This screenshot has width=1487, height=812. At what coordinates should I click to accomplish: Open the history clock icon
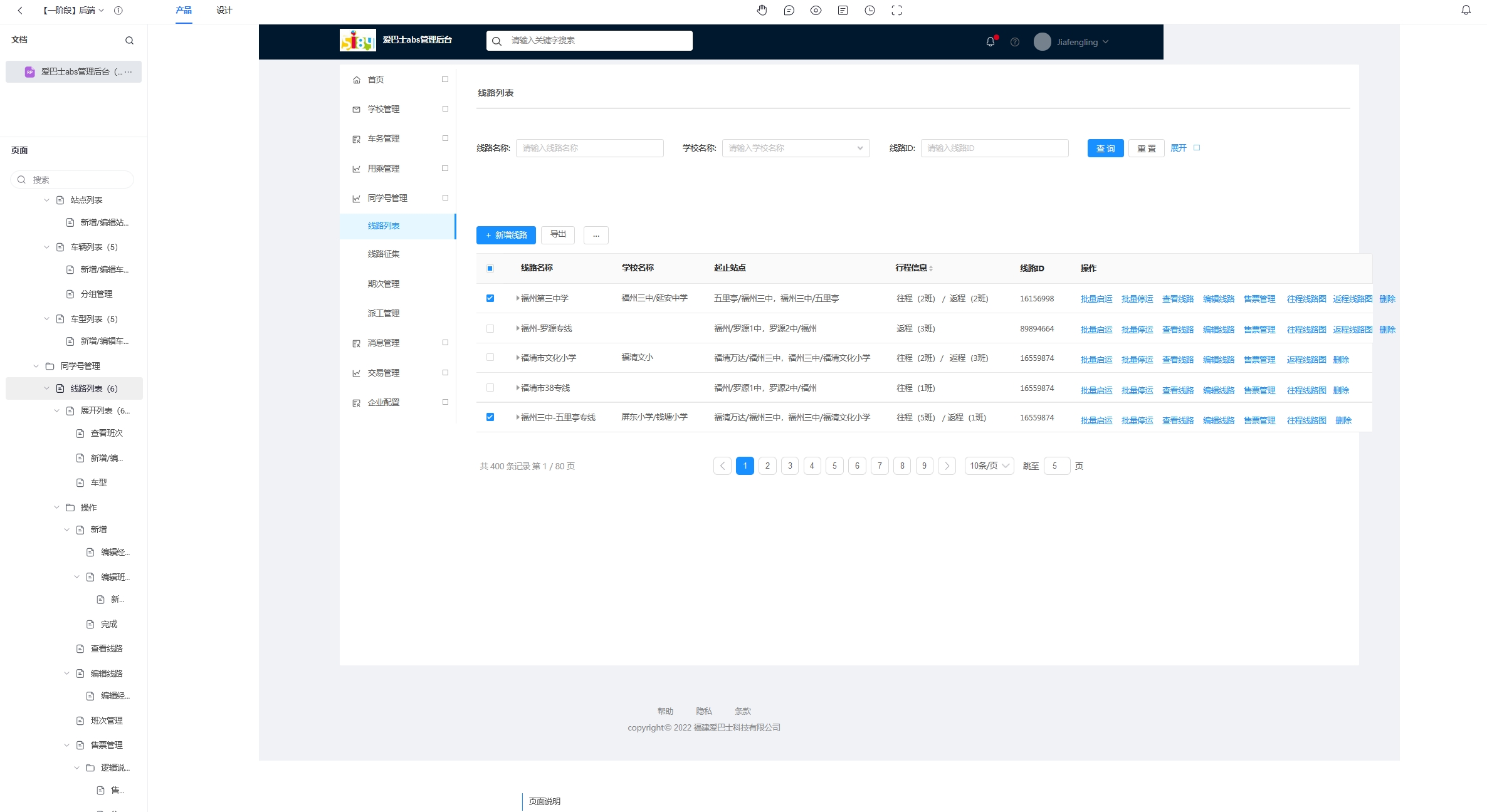pos(870,10)
